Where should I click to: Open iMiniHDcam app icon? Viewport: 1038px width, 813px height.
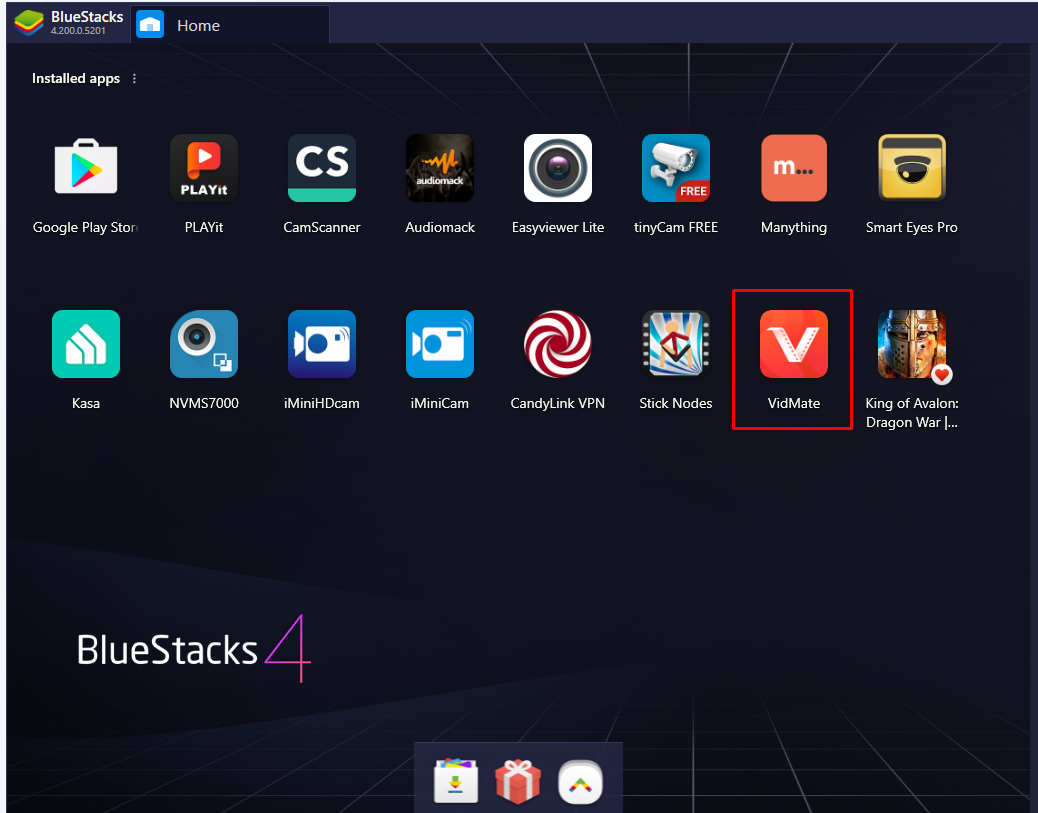tap(322, 344)
